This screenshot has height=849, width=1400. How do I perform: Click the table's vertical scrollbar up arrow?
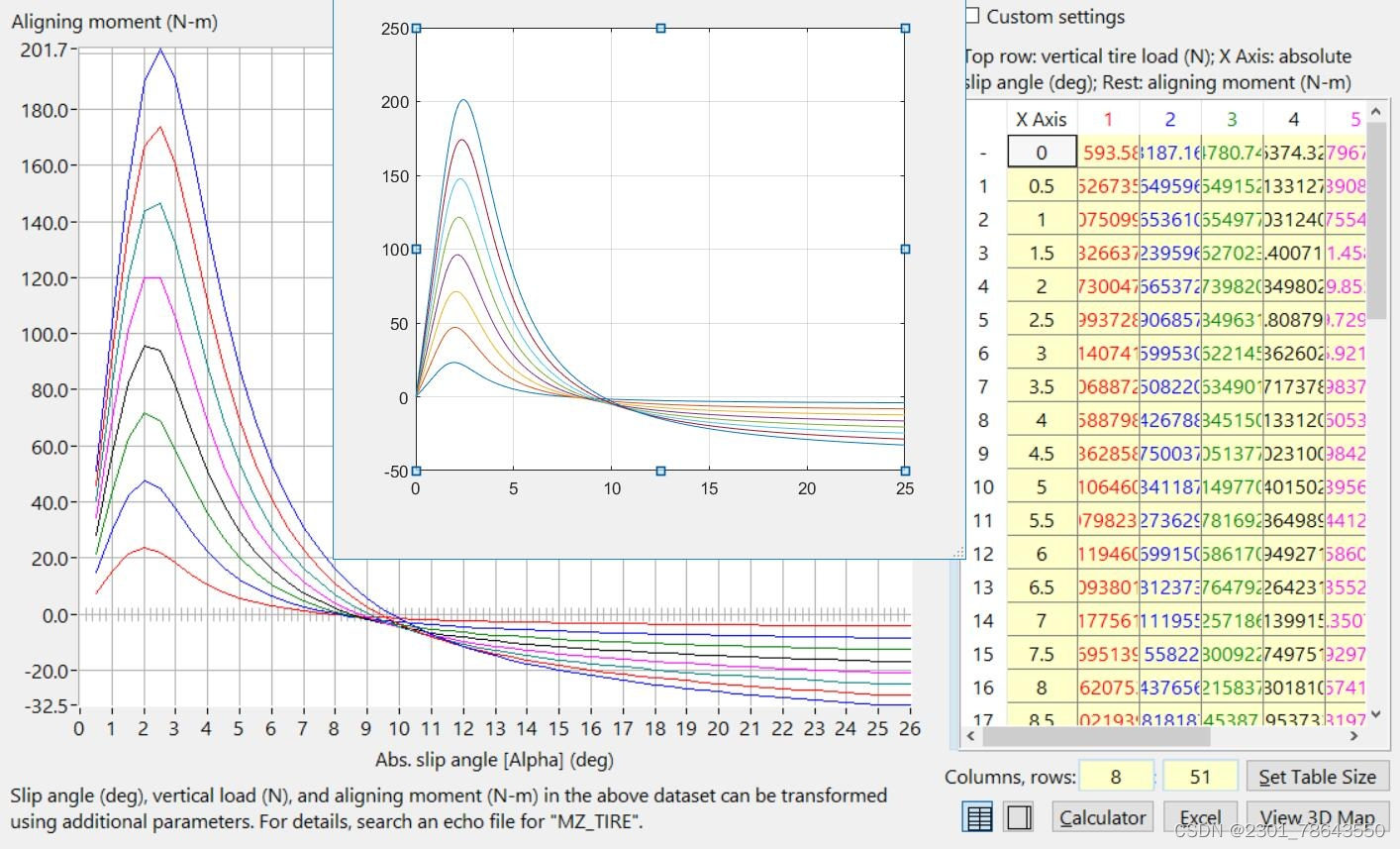pyautogui.click(x=1375, y=110)
